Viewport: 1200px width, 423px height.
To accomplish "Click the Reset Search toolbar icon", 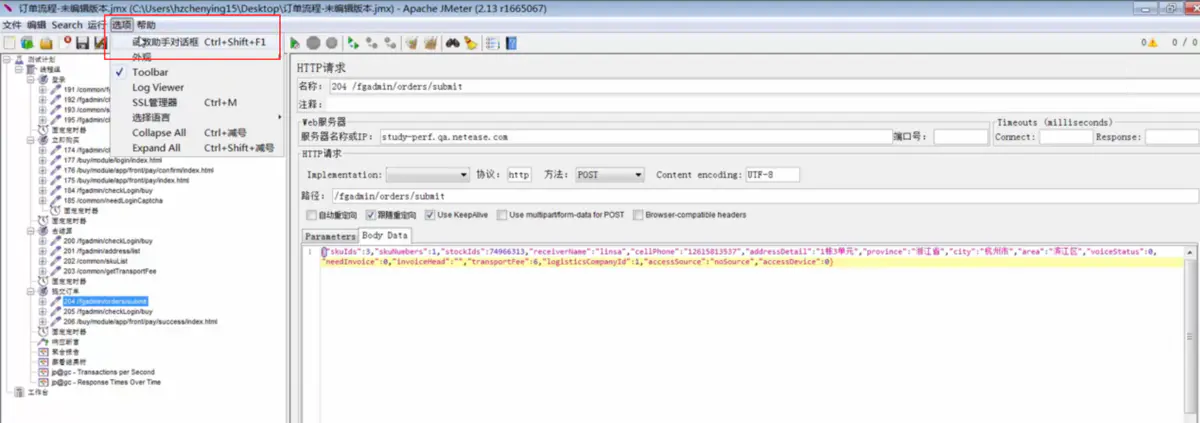I will [470, 43].
